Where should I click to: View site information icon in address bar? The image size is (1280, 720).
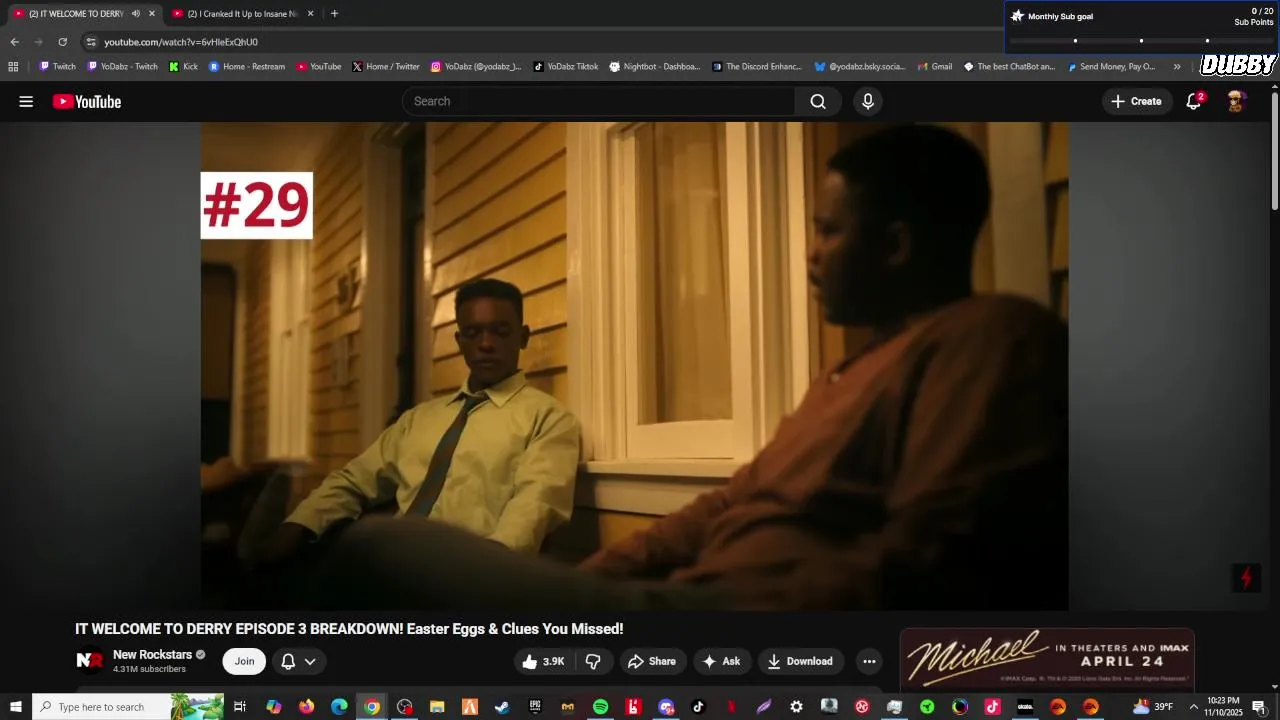click(x=91, y=42)
